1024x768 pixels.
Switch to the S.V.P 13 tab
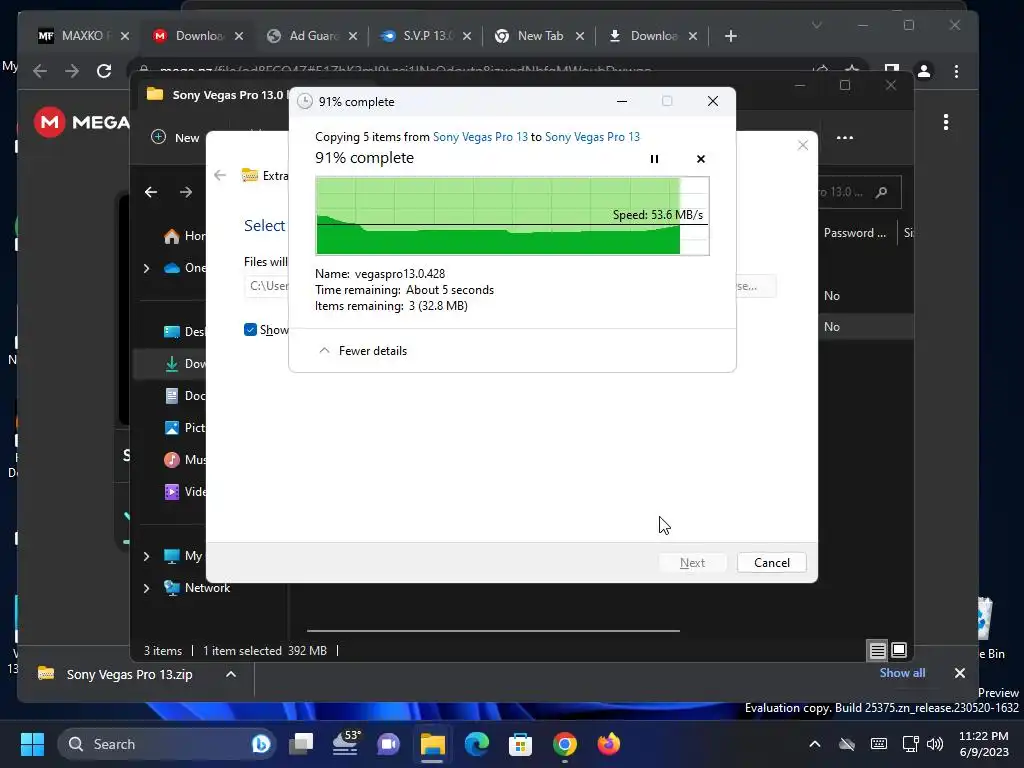click(x=426, y=36)
